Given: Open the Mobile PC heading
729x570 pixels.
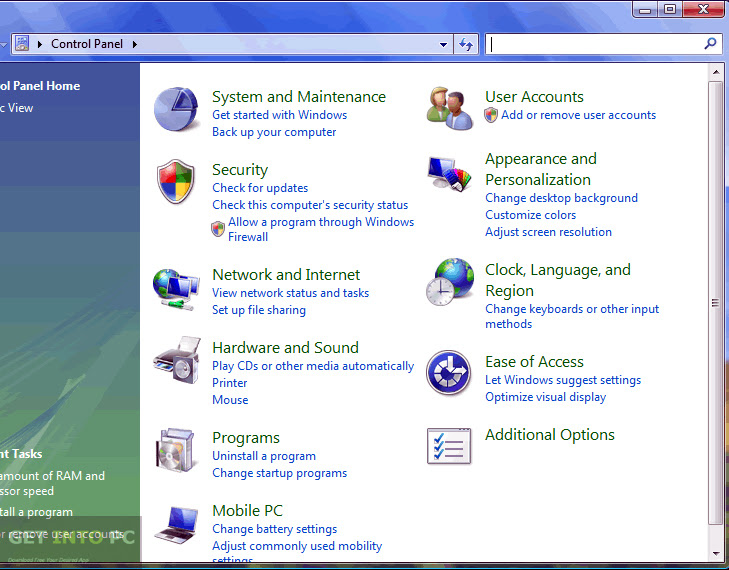Looking at the screenshot, I should (247, 510).
